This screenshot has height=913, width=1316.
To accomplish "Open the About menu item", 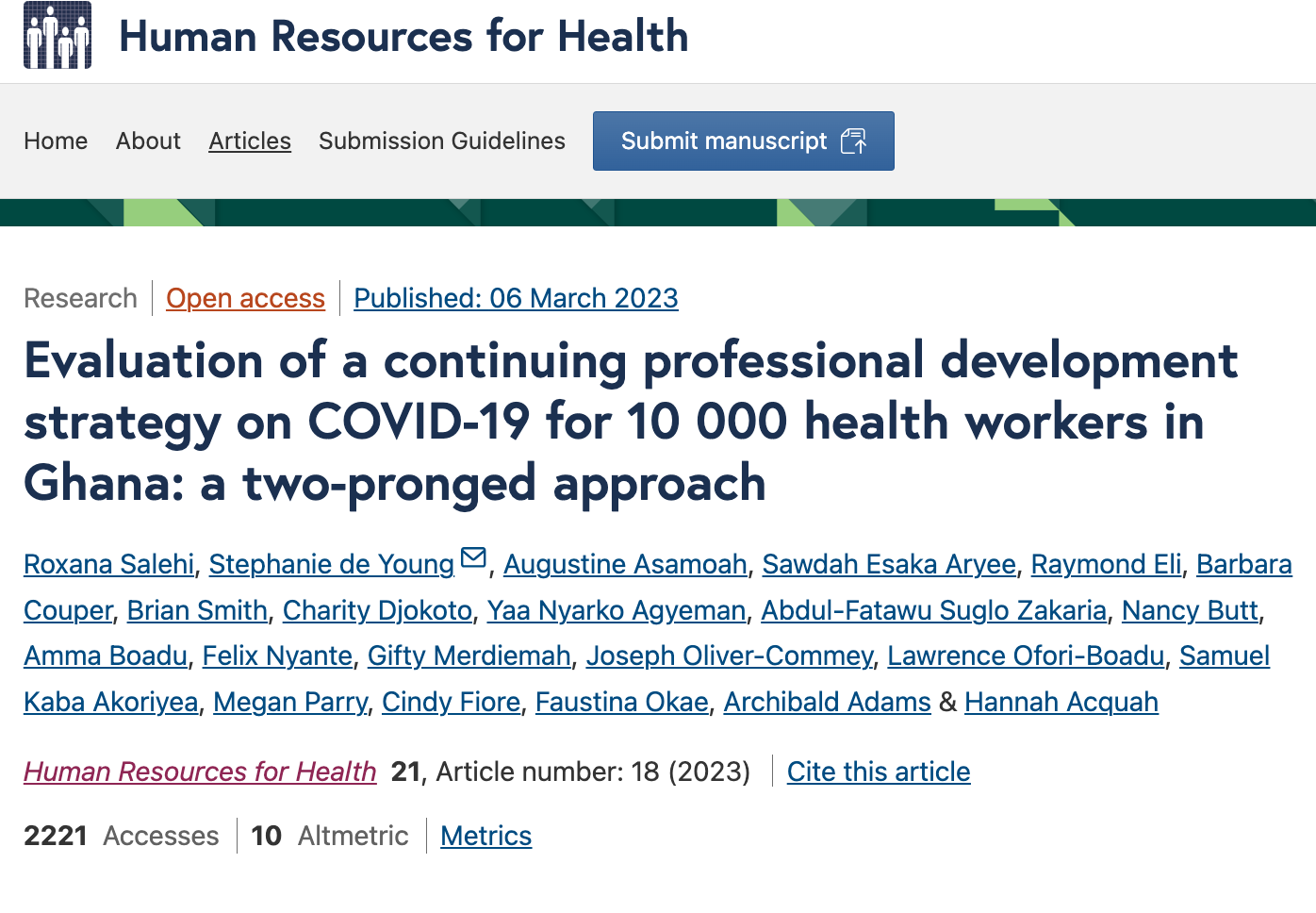I will 148,141.
